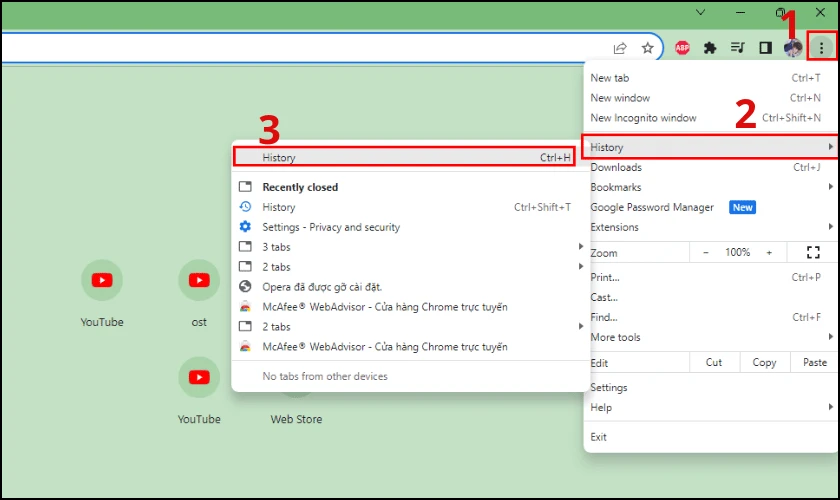Reopen recently closed History tab entry
The height and width of the screenshot is (500, 840).
pos(410,207)
